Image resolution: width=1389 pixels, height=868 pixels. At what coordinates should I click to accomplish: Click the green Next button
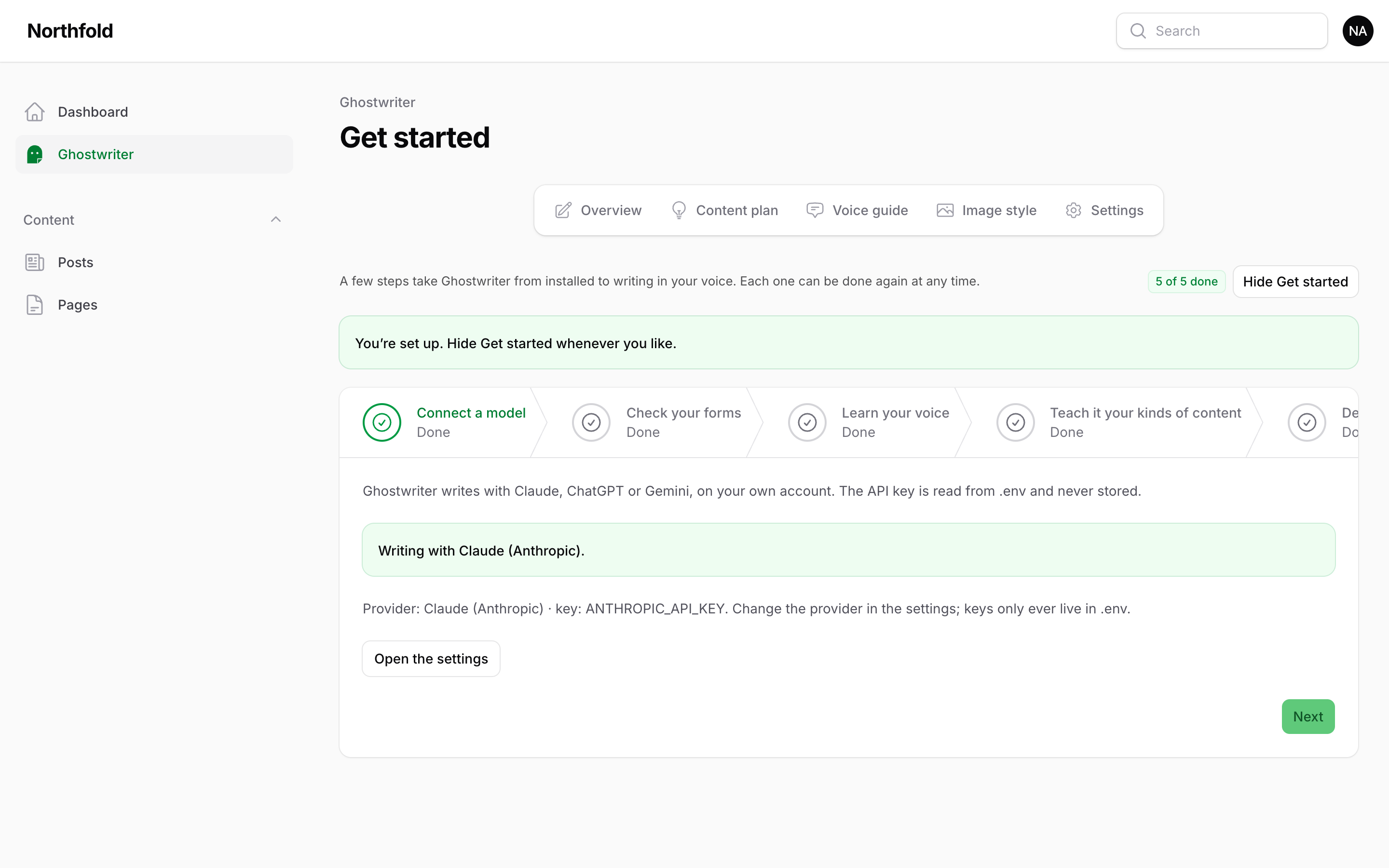coord(1307,717)
